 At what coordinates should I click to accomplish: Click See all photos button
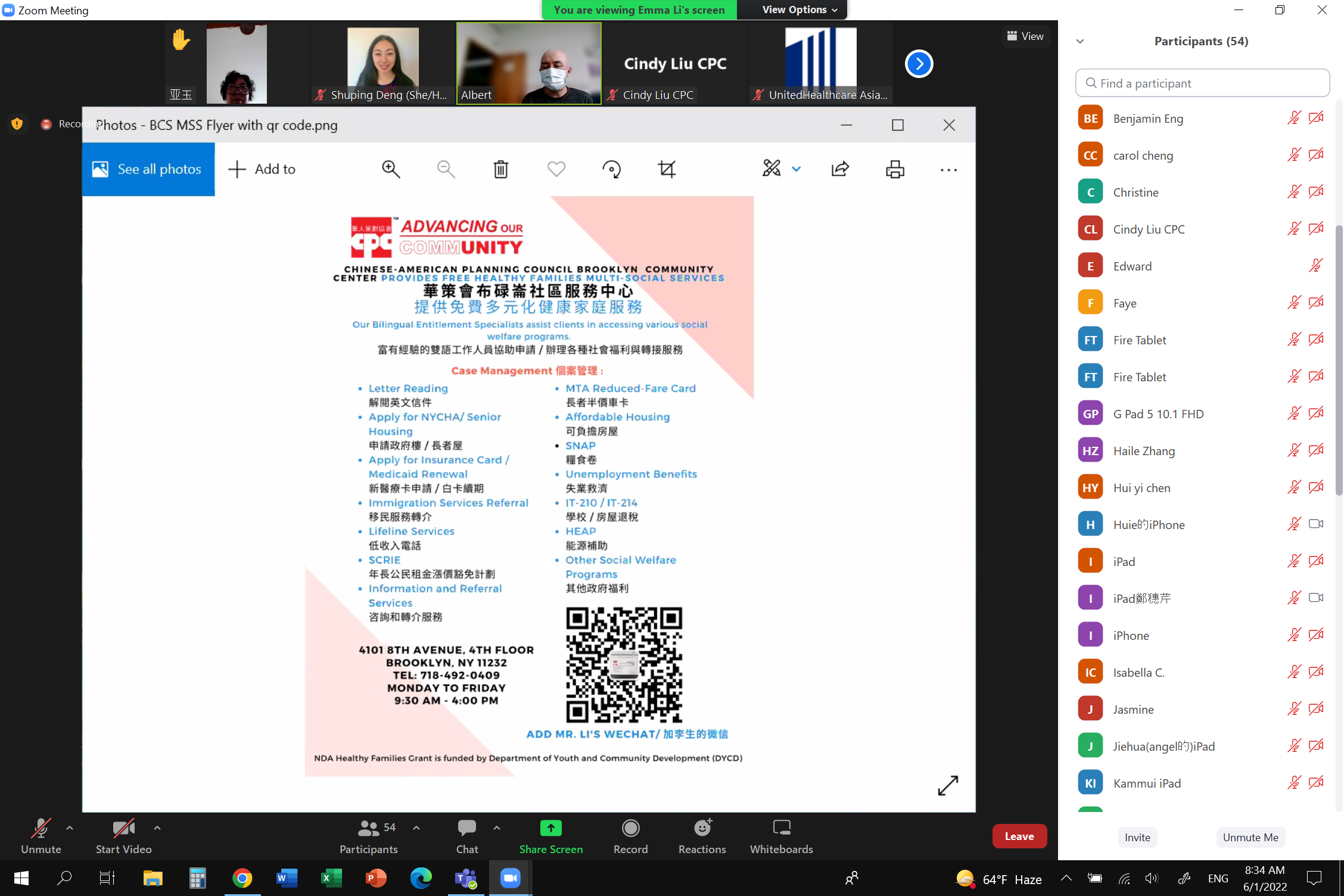tap(148, 169)
